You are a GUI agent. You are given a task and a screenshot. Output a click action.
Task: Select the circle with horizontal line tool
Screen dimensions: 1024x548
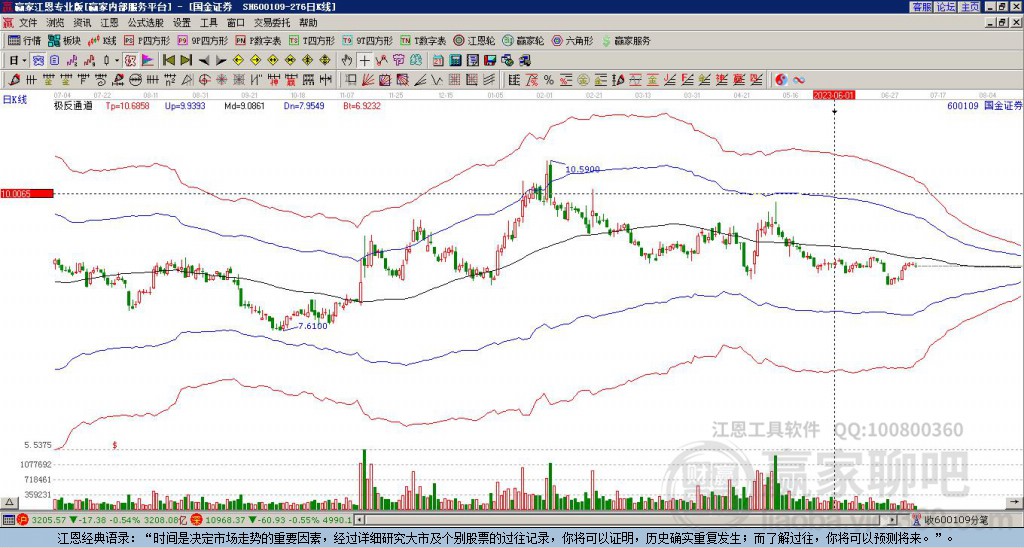135,80
